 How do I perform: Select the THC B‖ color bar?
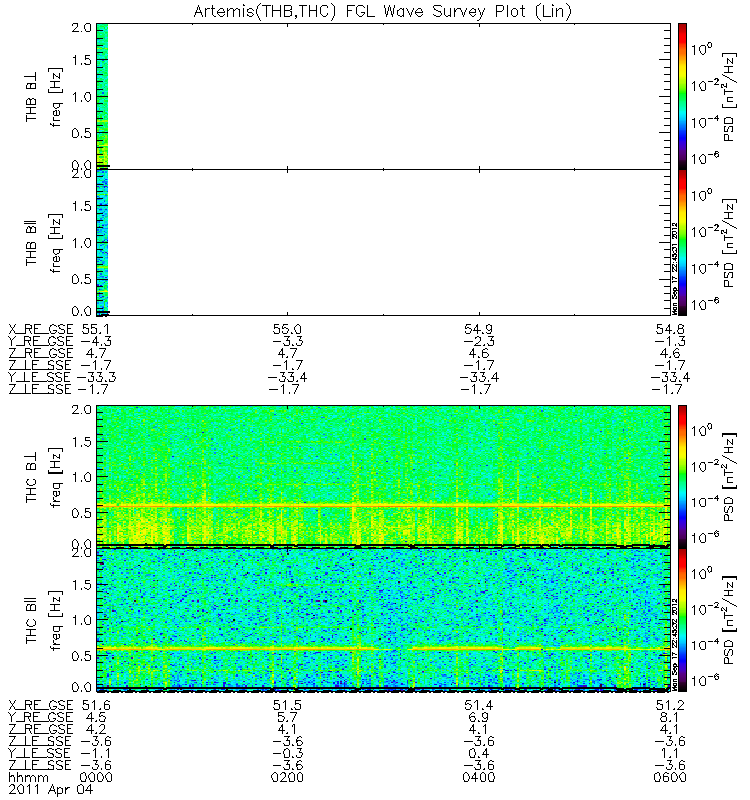[x=682, y=620]
